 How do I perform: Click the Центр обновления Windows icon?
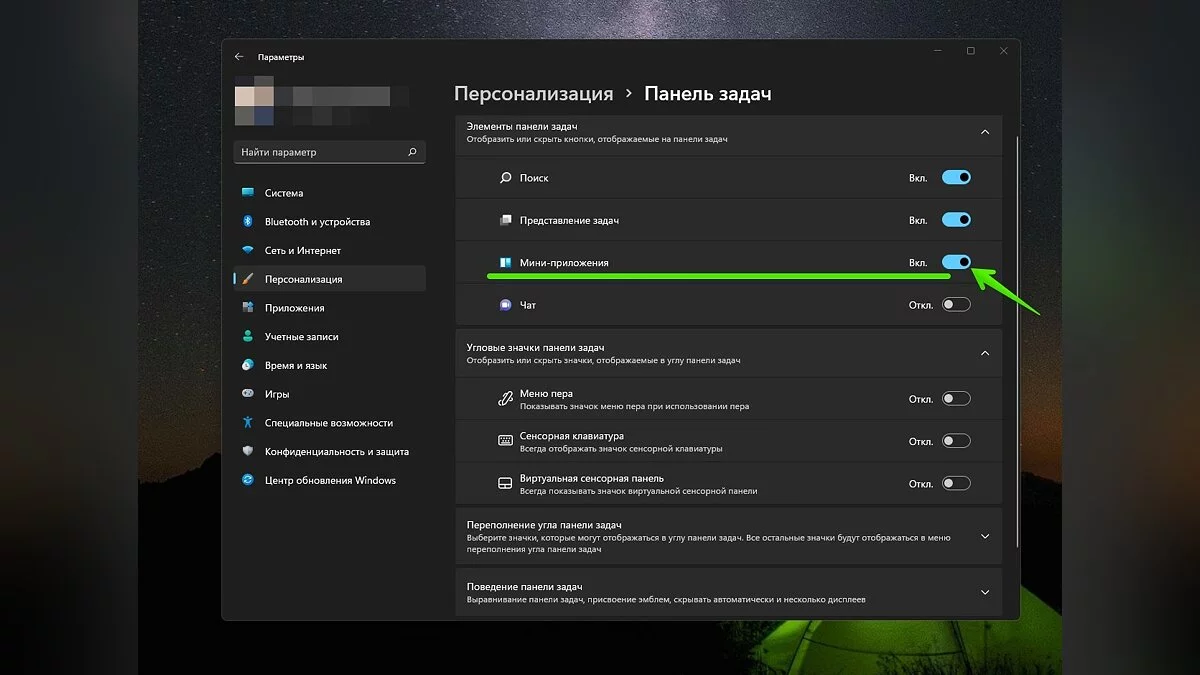pyautogui.click(x=247, y=480)
